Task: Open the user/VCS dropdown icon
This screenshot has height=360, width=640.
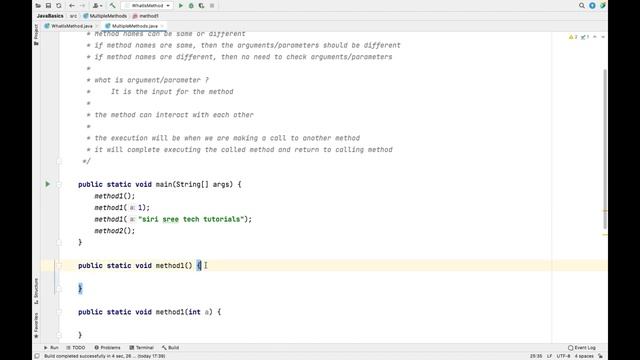Action: tap(97, 5)
